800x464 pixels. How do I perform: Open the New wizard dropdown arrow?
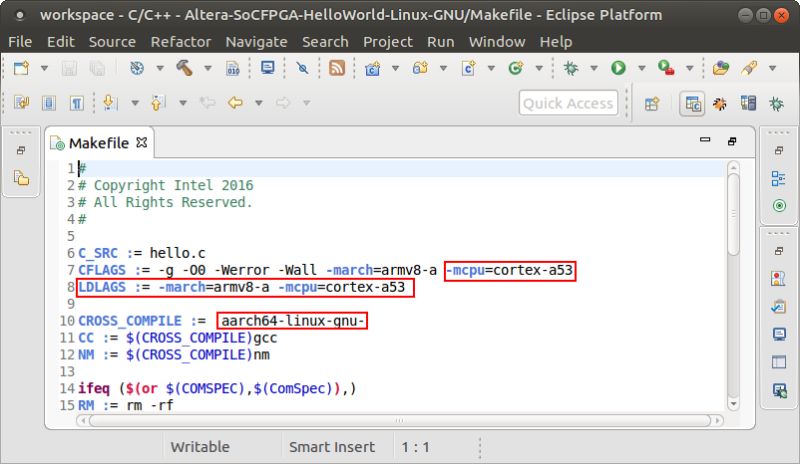click(44, 68)
